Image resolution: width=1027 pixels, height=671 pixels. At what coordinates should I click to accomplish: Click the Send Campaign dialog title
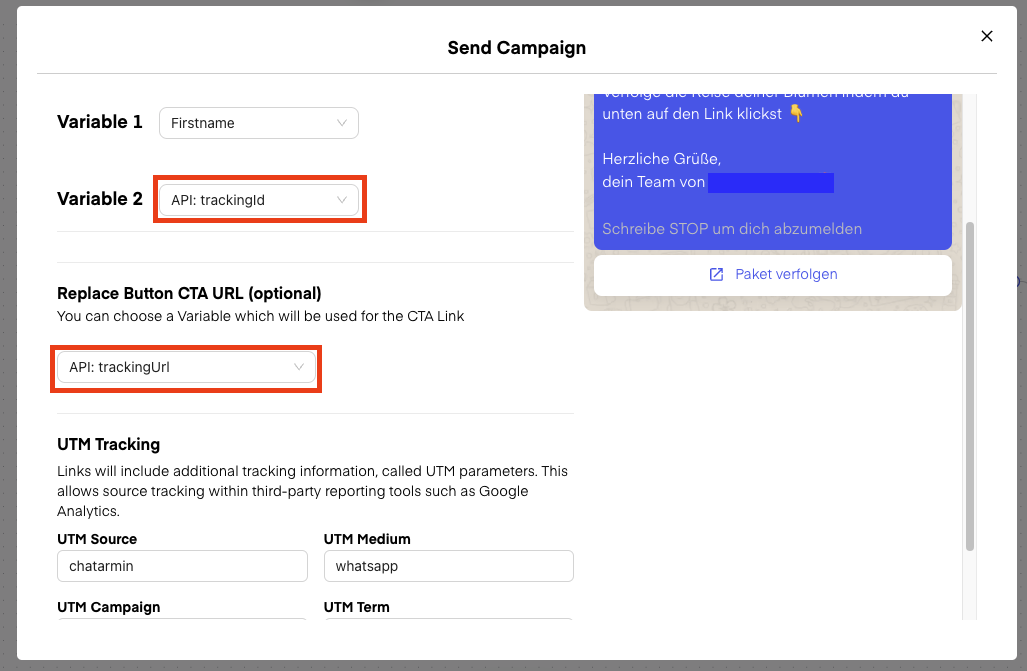(516, 47)
